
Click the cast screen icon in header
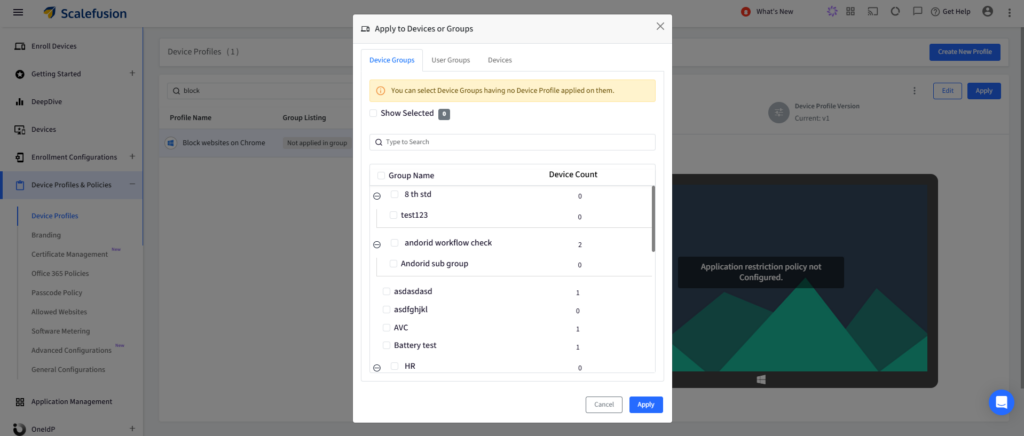coord(872,11)
